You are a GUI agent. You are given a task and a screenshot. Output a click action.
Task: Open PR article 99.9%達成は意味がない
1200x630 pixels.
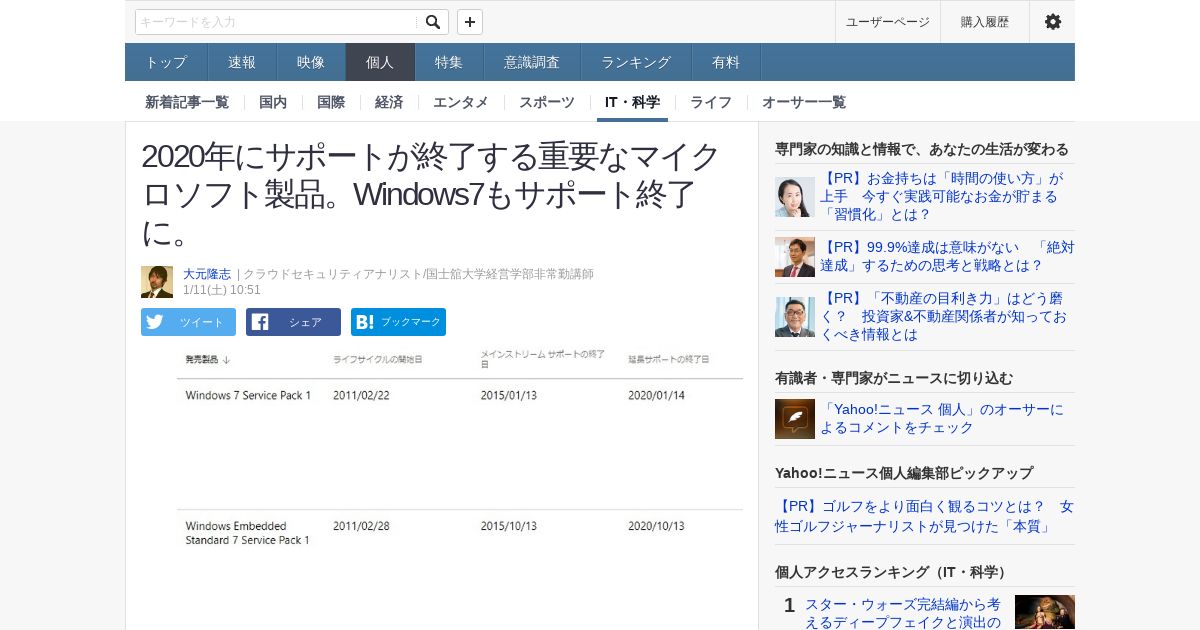[x=947, y=256]
